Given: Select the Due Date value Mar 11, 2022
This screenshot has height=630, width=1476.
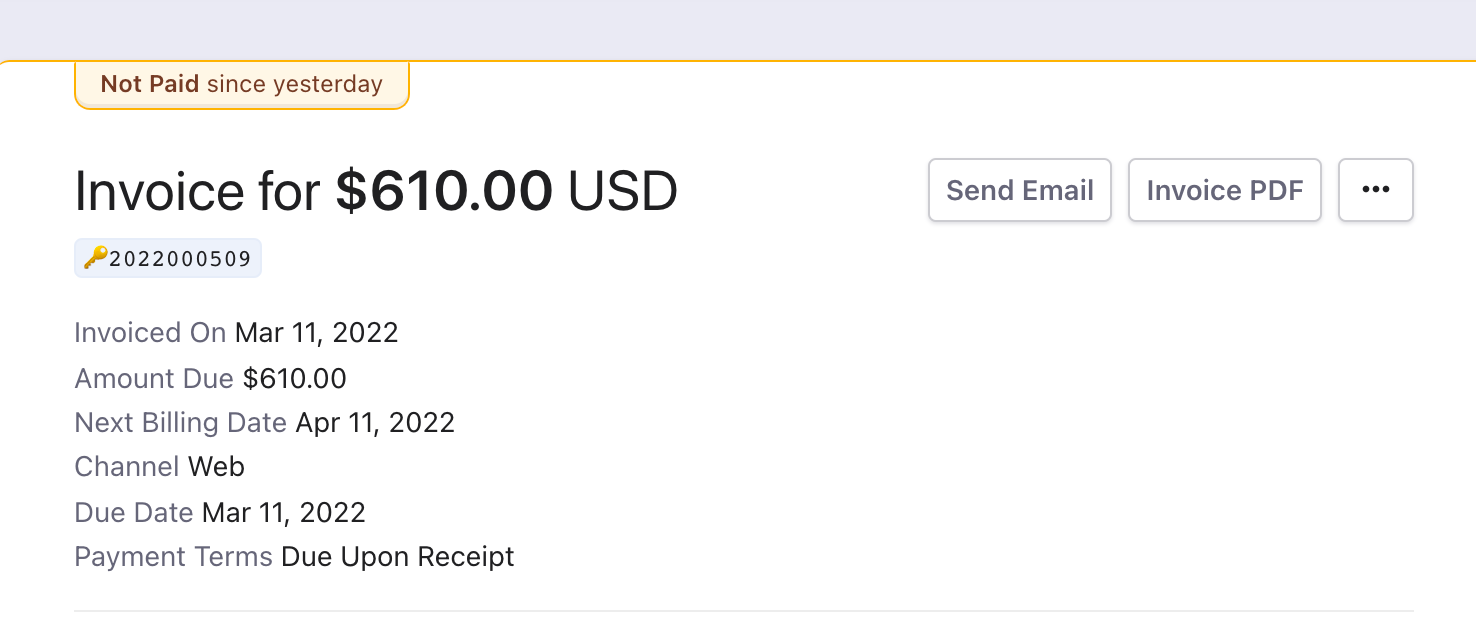Looking at the screenshot, I should tap(283, 513).
